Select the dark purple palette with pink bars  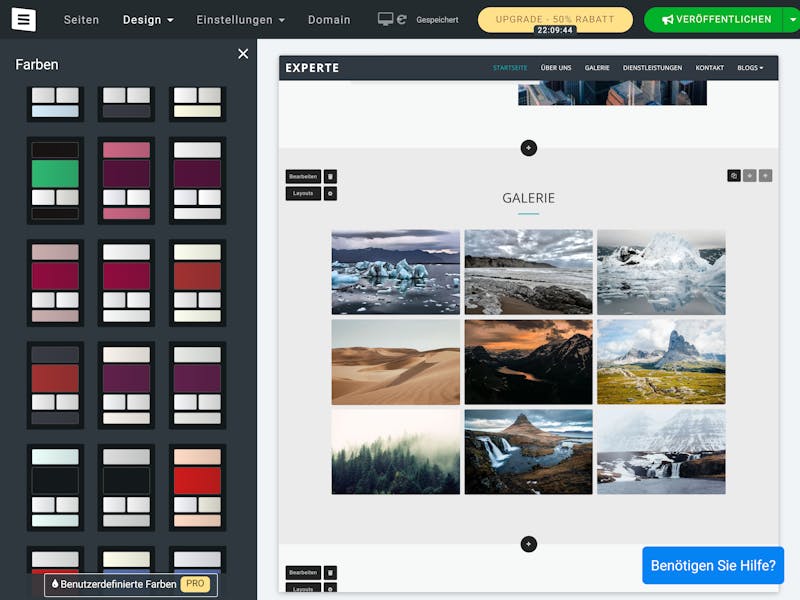click(x=126, y=181)
